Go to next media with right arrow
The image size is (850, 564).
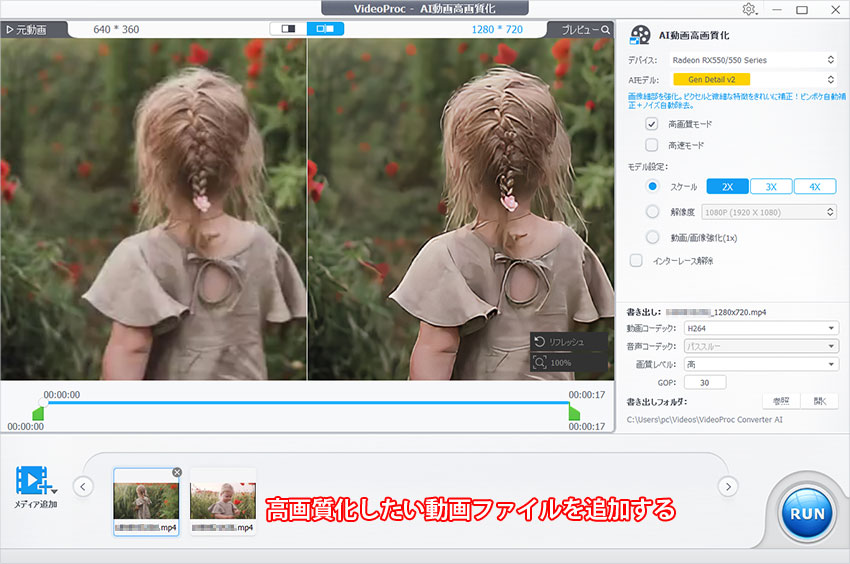pos(728,486)
